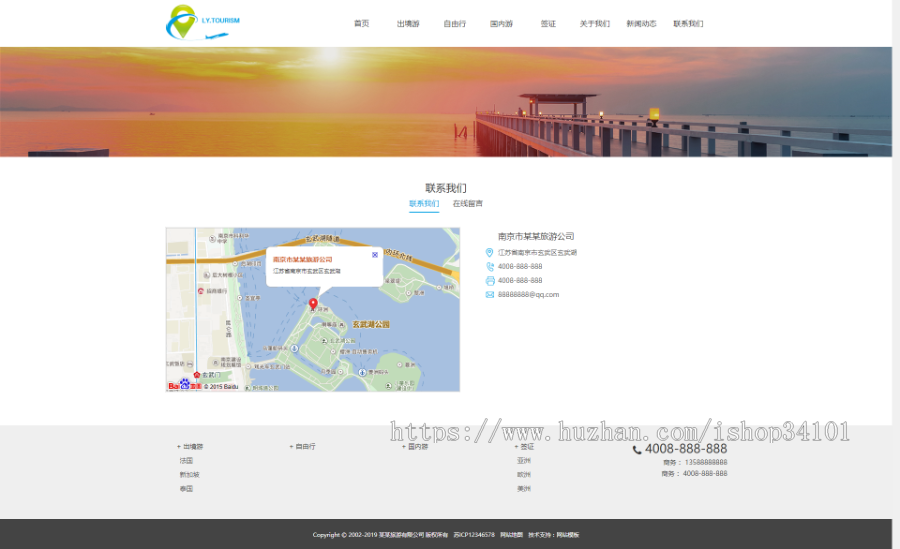Viewport: 900px width, 549px height.
Task: Open the 自由行 navigation menu
Action: coord(455,24)
